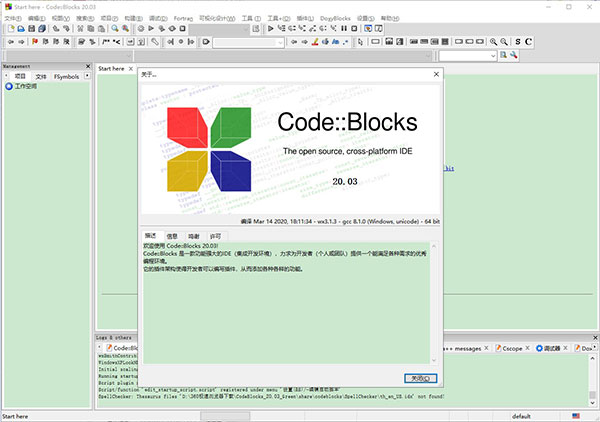Open the wide function-list dropdown in third toolbar
Viewport: 600px width, 422px height.
pos(428,56)
